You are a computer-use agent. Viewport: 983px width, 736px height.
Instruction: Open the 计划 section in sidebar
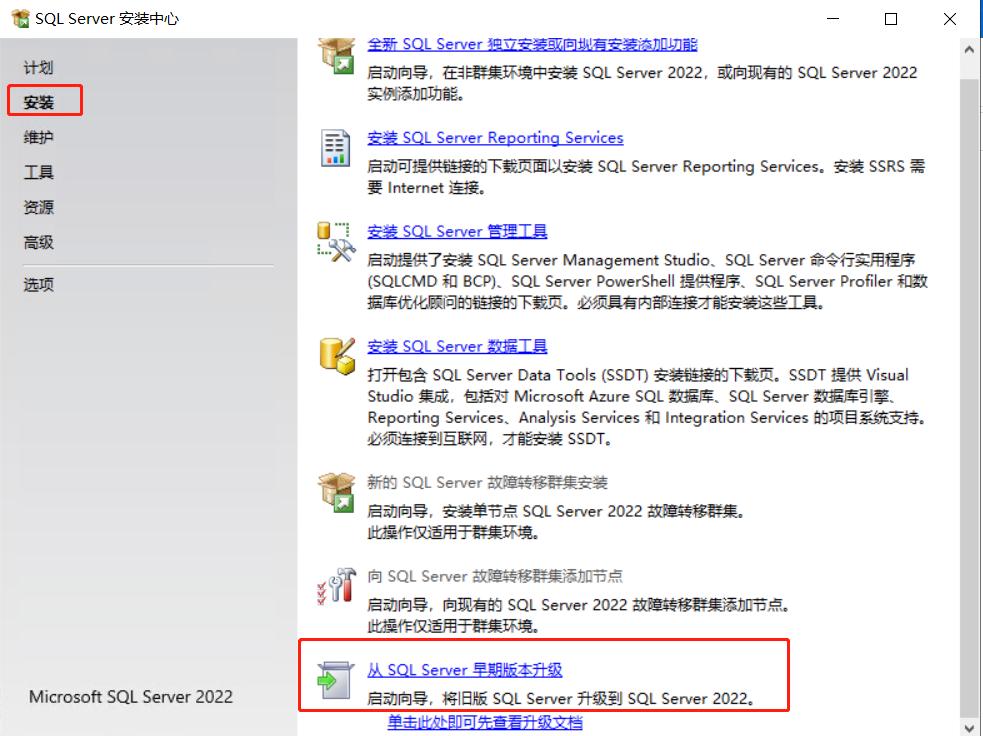(38, 67)
